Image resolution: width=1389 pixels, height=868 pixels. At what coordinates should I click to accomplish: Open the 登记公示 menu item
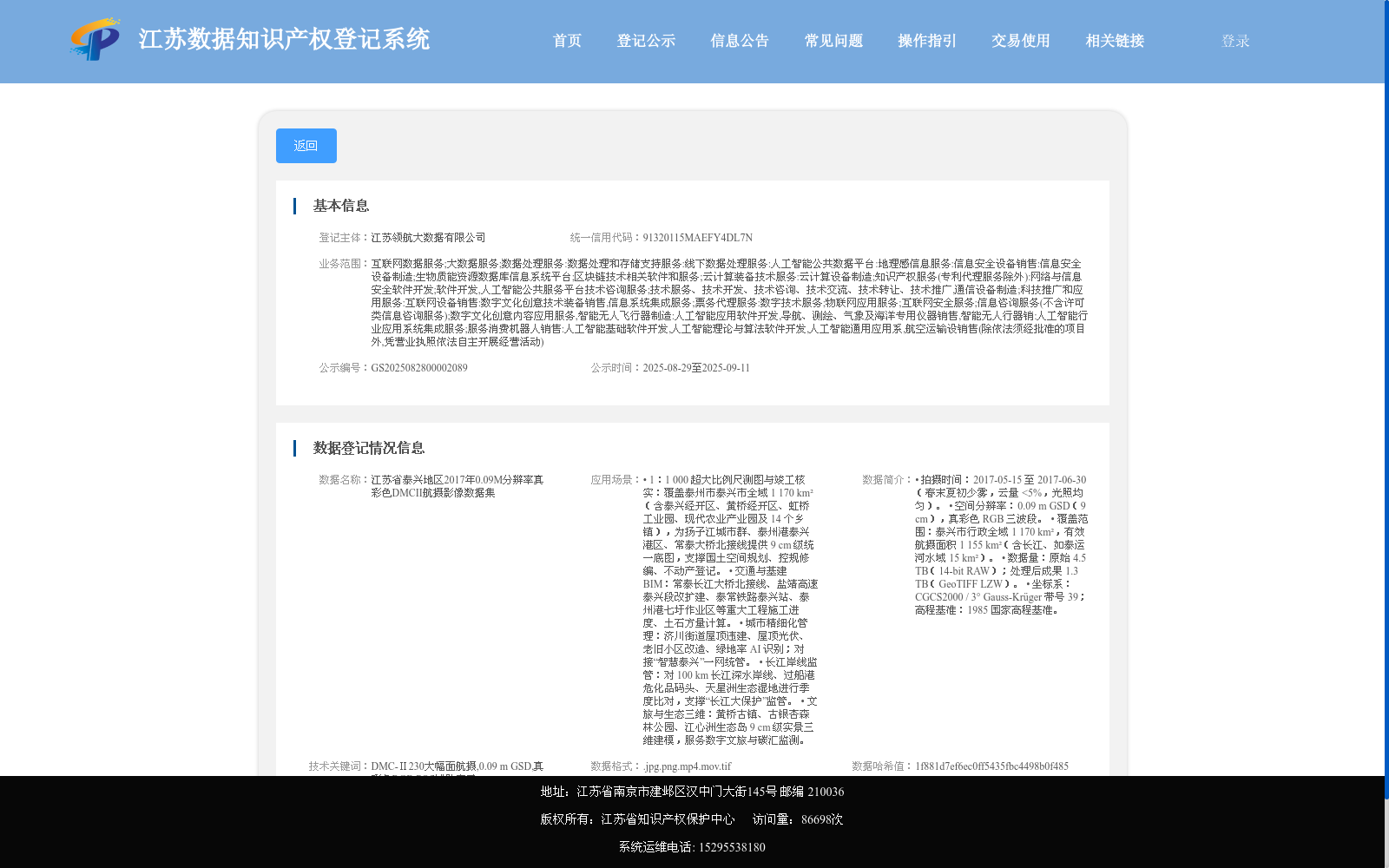(646, 41)
